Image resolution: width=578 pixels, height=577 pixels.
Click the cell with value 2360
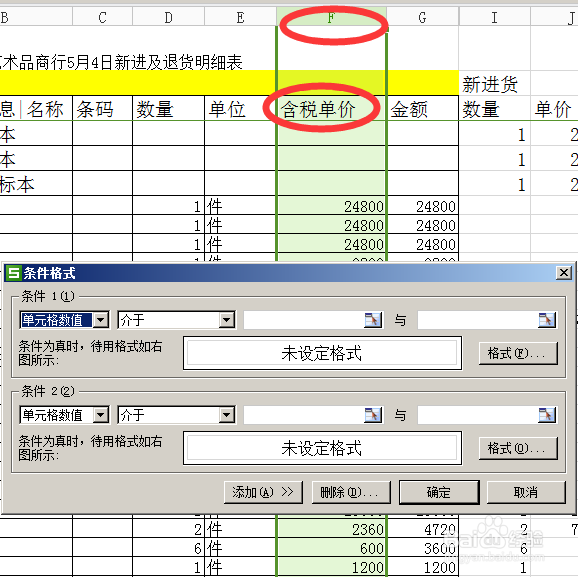(331, 529)
